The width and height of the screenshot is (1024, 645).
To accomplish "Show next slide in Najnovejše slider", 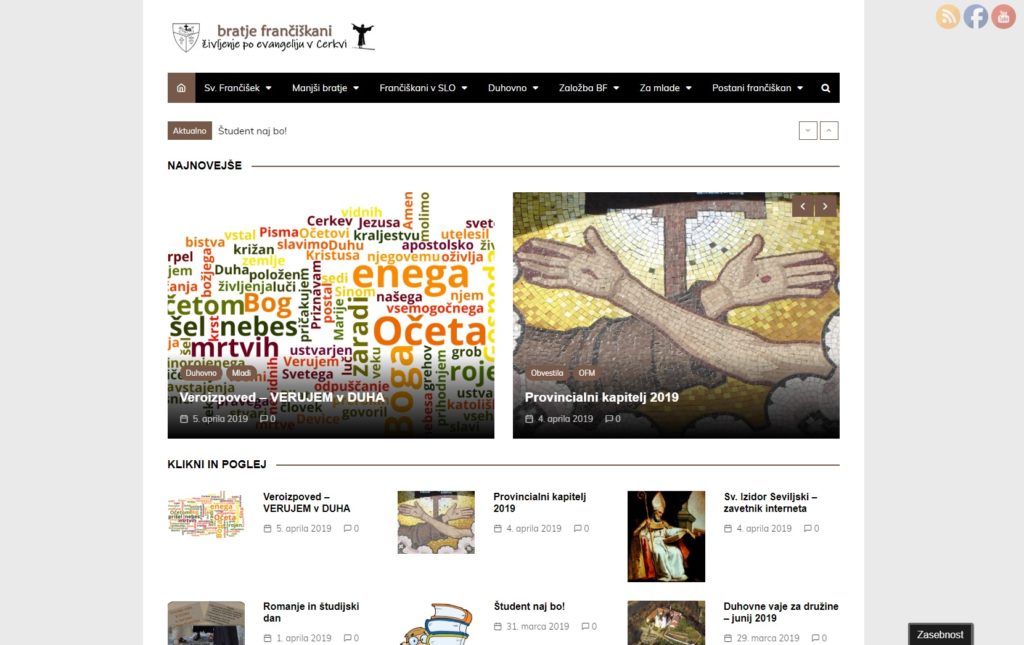I will (x=825, y=206).
